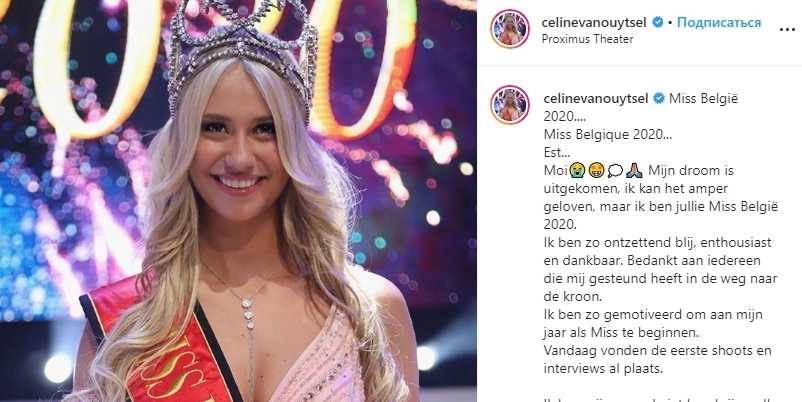Open the Miss België post photo
Screen dimensions: 802x402
[x=238, y=201]
